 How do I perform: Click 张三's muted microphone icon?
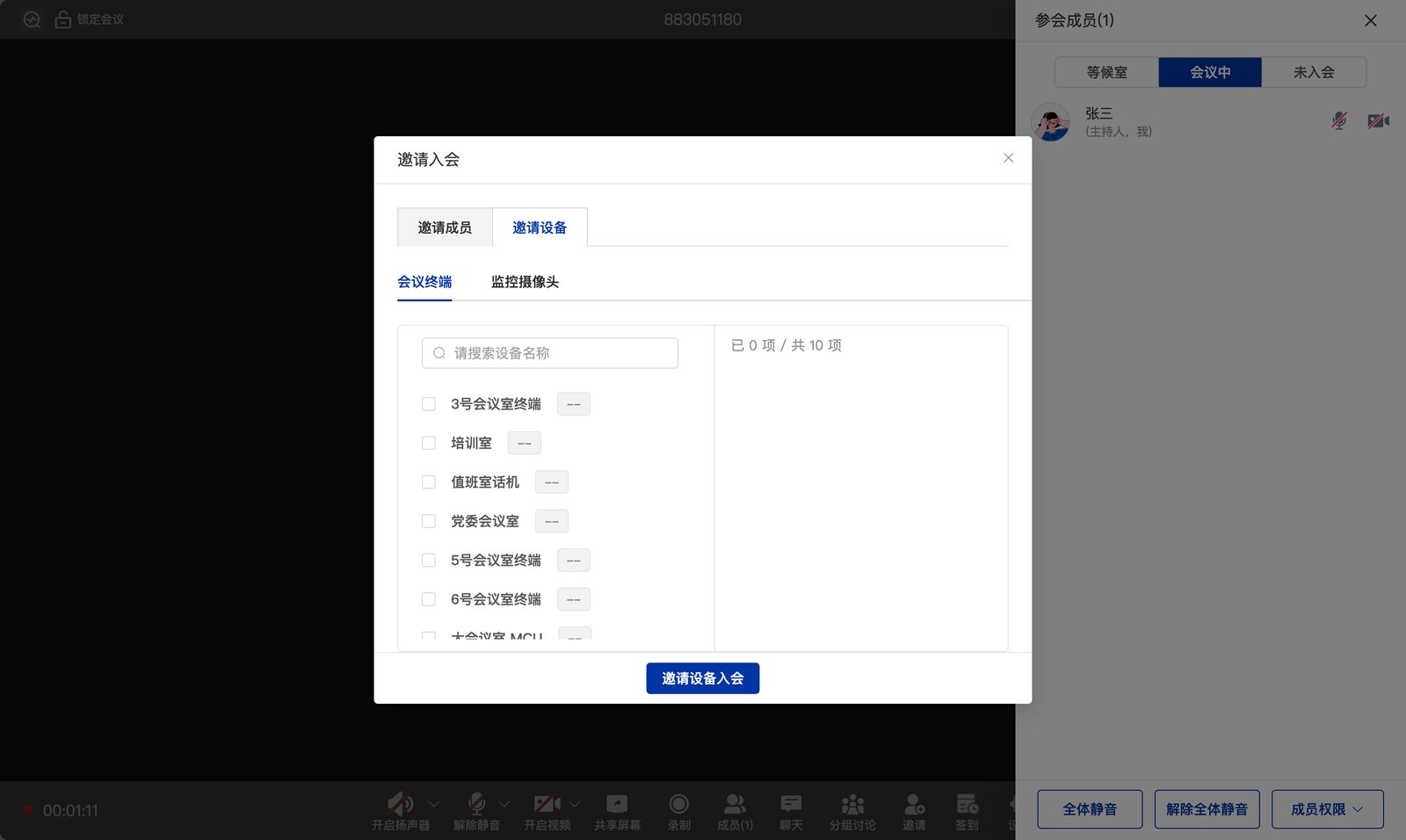pos(1339,120)
